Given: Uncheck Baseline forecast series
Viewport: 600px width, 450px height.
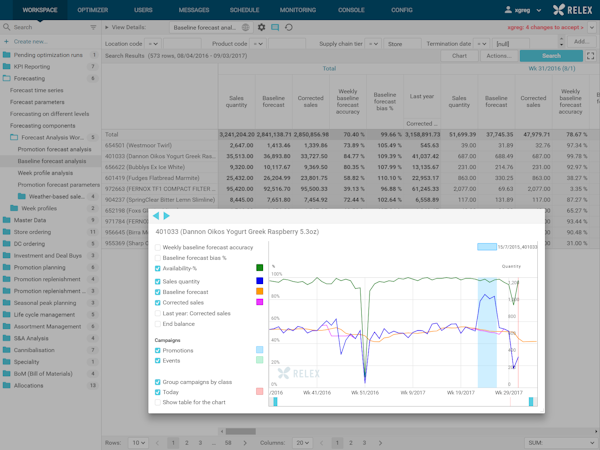Looking at the screenshot, I should [x=158, y=292].
